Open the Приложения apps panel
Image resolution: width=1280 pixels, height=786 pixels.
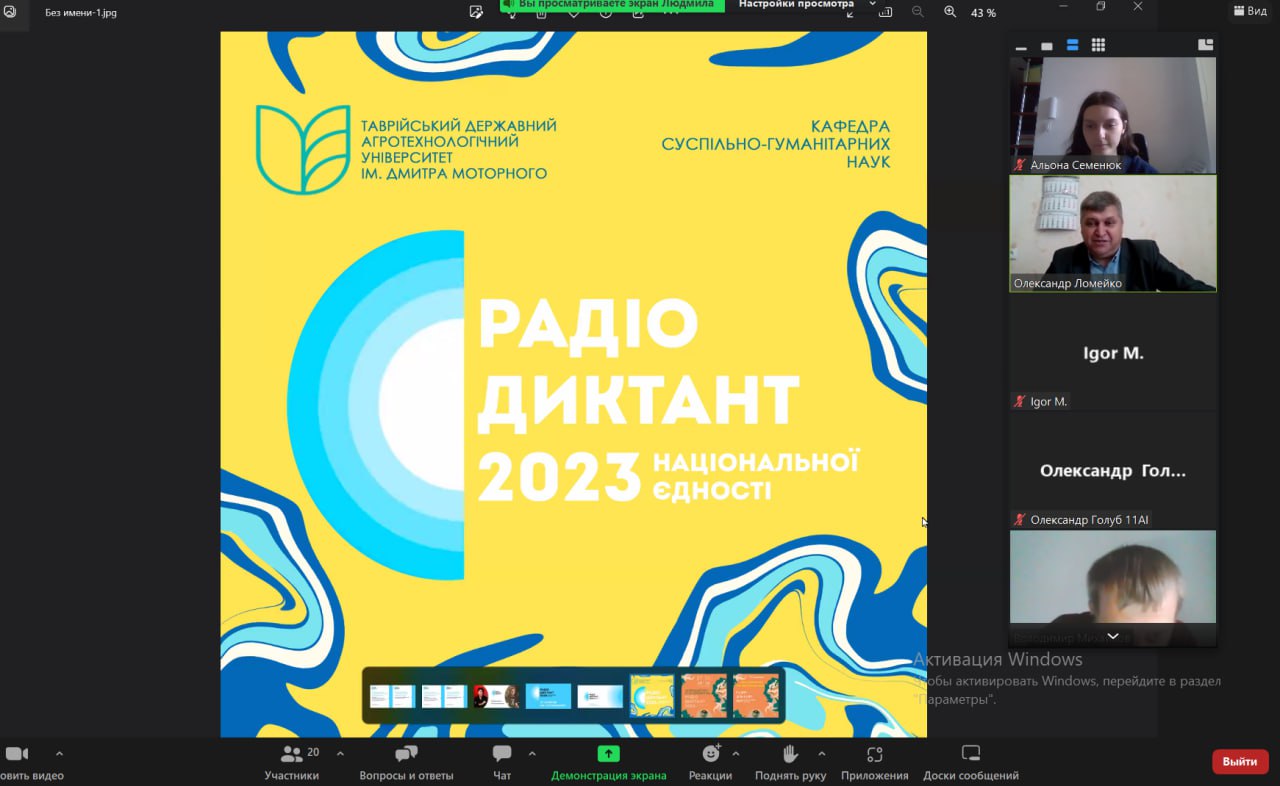click(x=875, y=762)
